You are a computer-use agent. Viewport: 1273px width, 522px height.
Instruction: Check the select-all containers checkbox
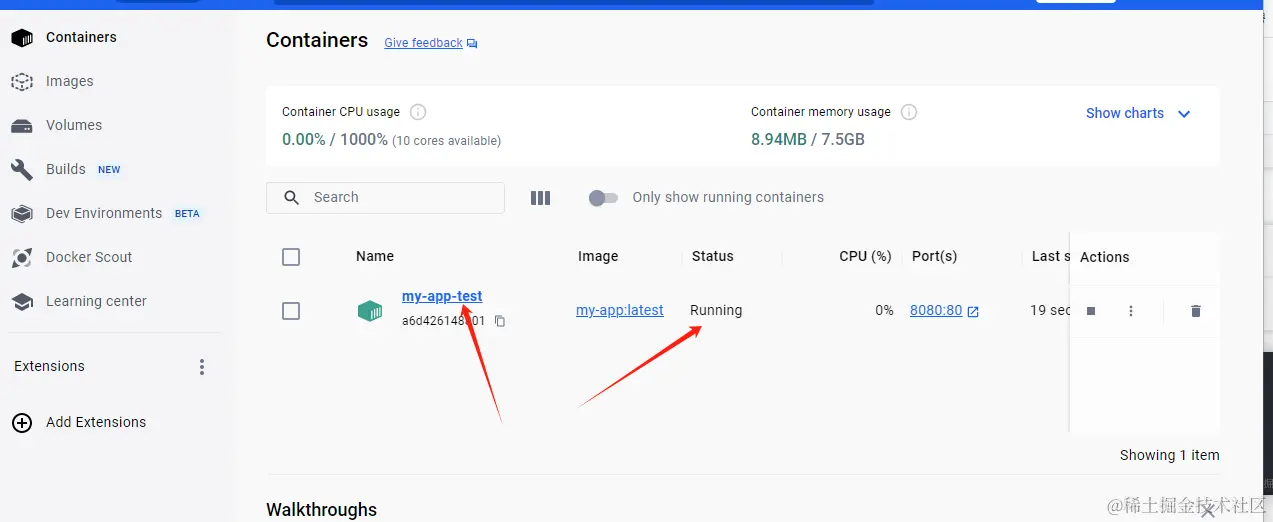pos(291,257)
